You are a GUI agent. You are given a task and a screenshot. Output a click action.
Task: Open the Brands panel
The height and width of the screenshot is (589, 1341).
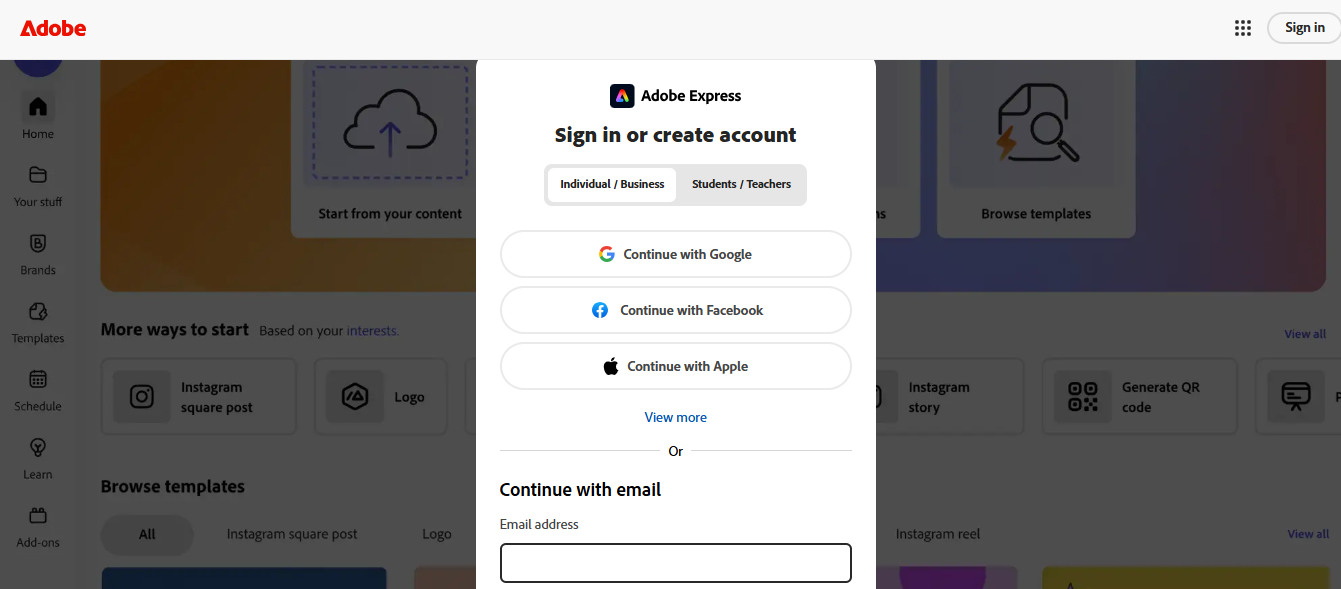pyautogui.click(x=37, y=253)
